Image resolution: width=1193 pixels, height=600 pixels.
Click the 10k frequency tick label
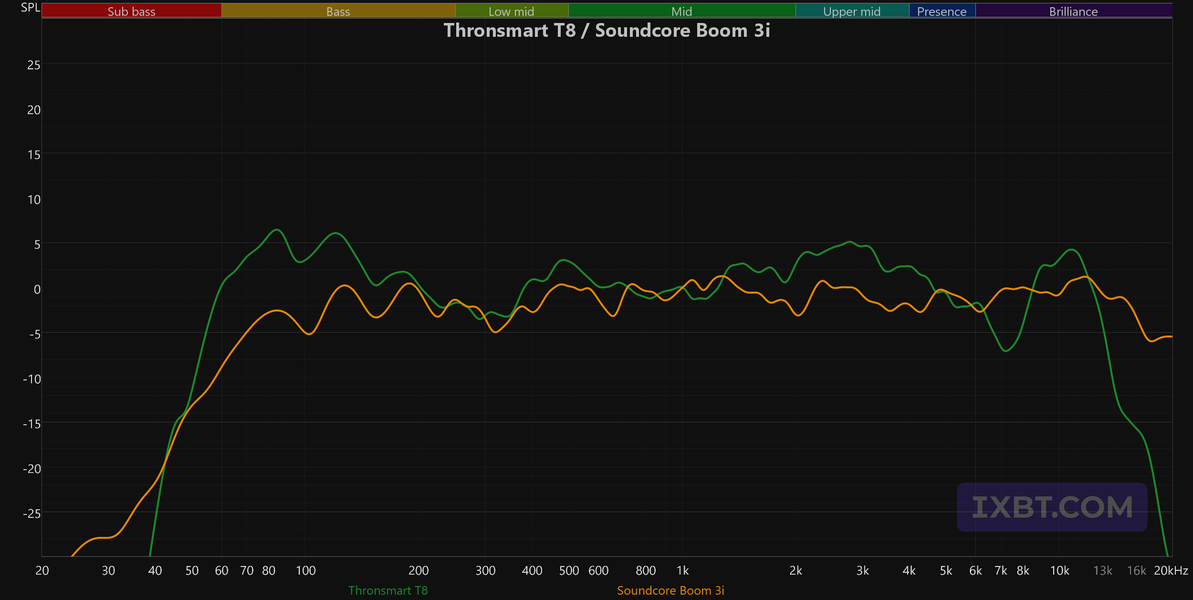1060,570
